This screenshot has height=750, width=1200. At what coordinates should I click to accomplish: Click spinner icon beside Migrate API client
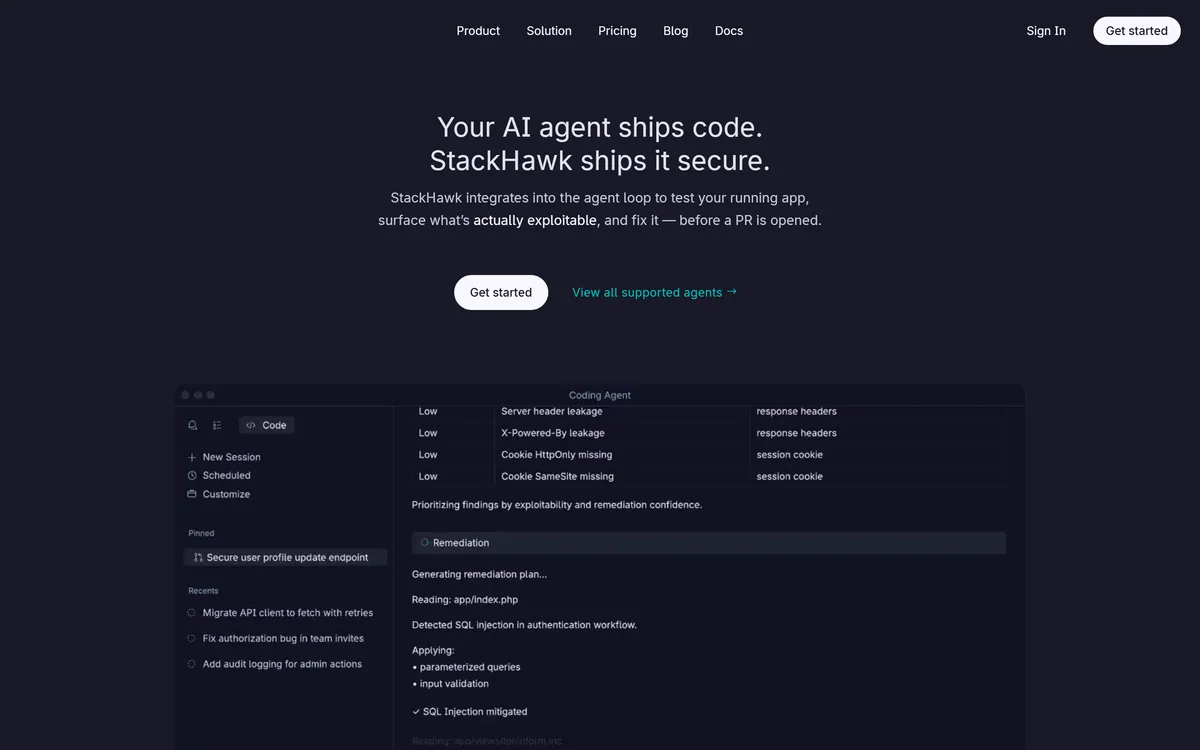tap(192, 613)
